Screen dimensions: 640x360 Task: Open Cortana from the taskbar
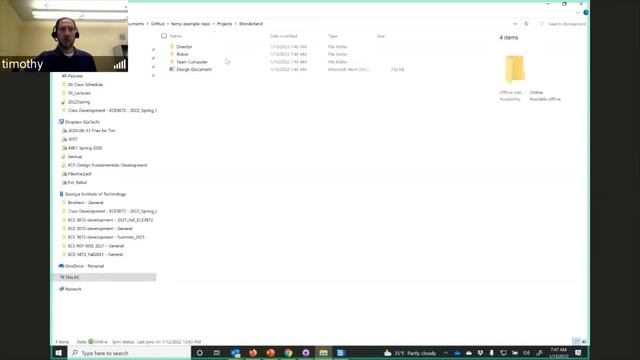tap(200, 353)
